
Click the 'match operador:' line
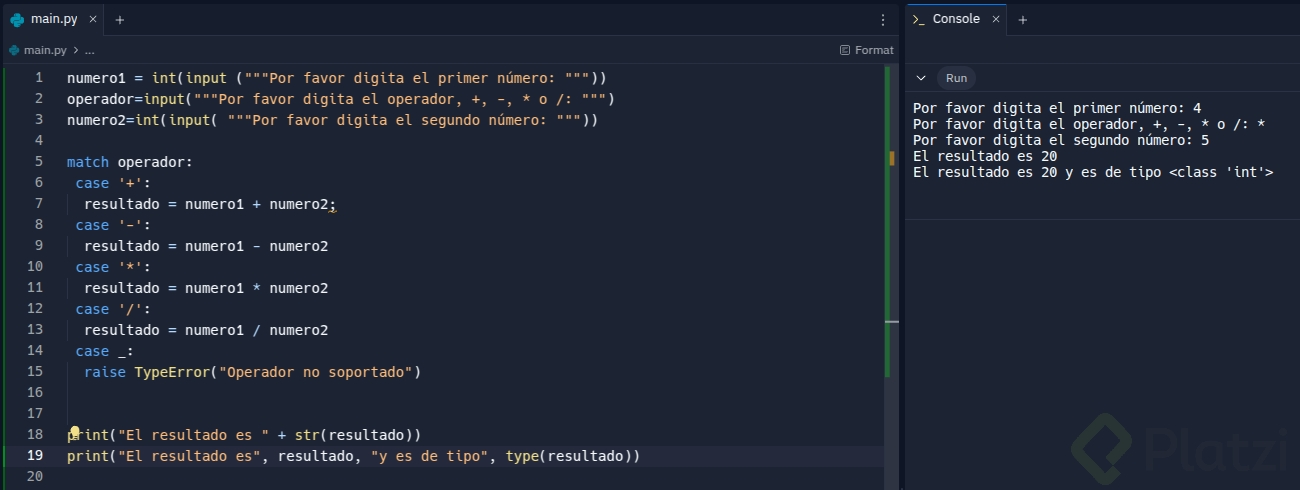(x=129, y=161)
